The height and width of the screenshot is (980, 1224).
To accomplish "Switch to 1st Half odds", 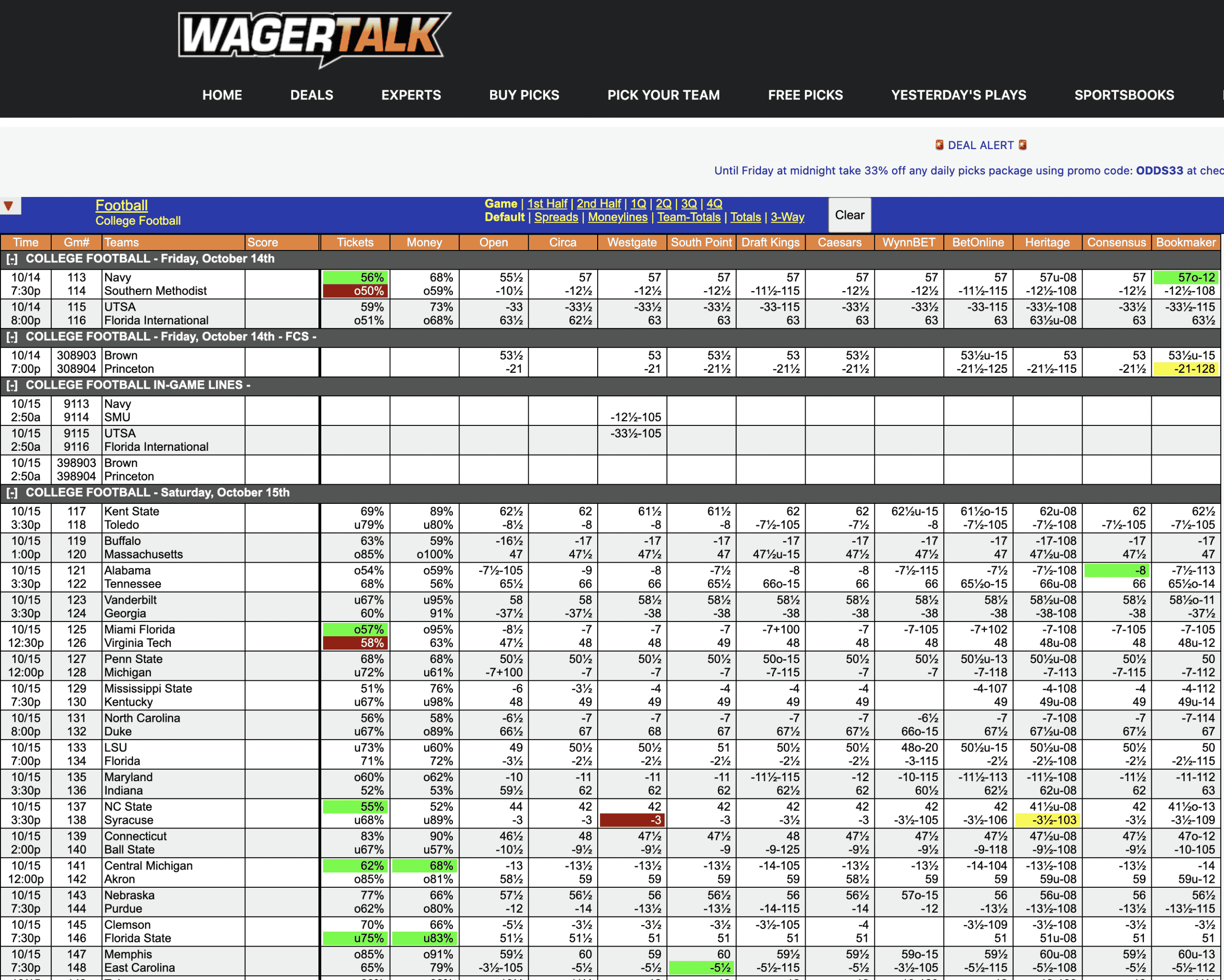I will 547,204.
